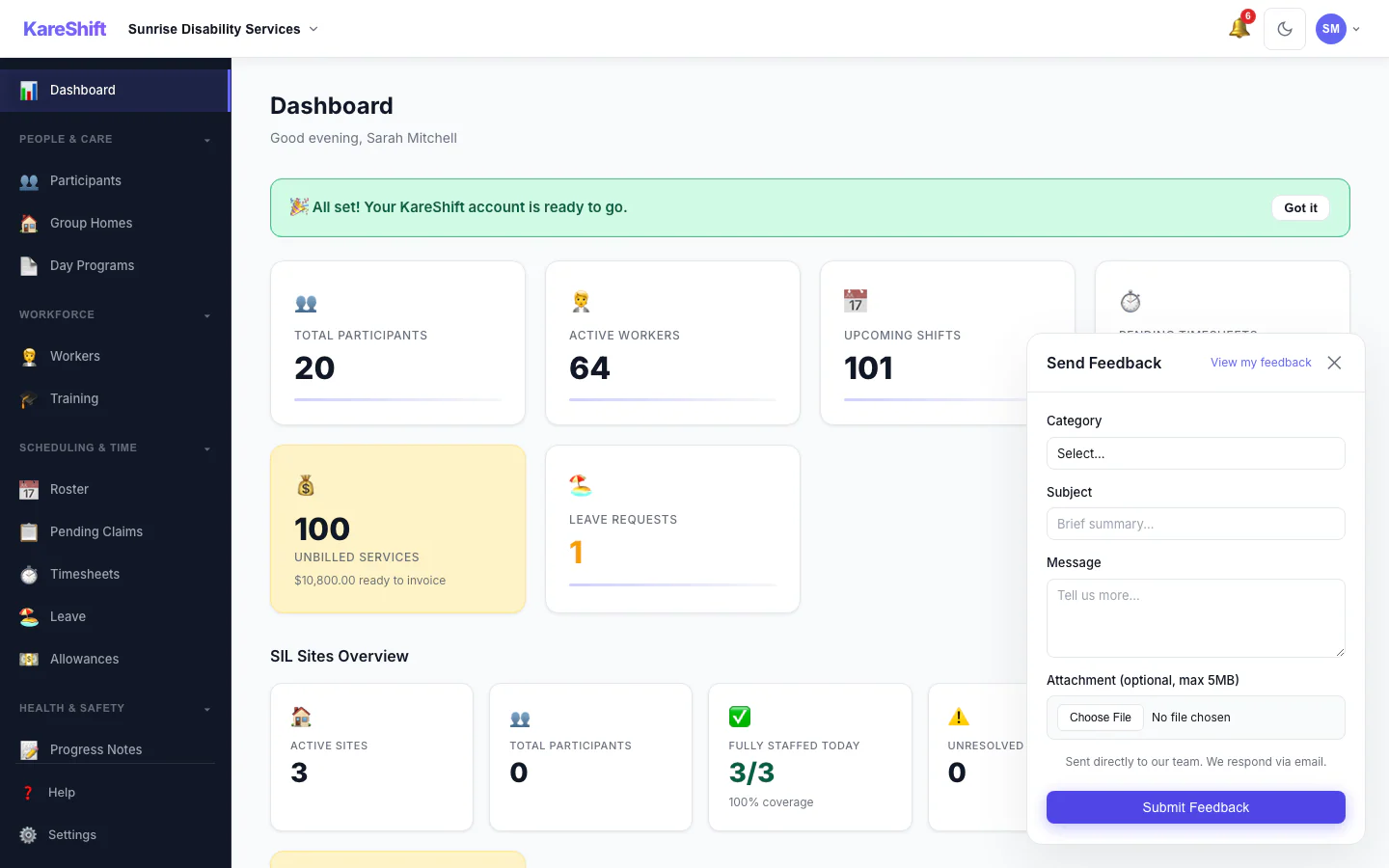Click the View my feedback link

[x=1261, y=363]
